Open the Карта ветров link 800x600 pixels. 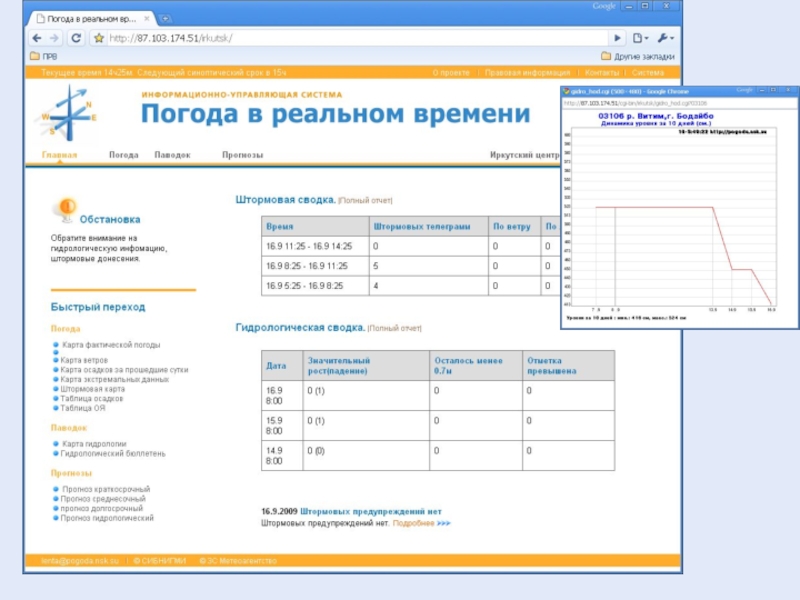pyautogui.click(x=84, y=360)
